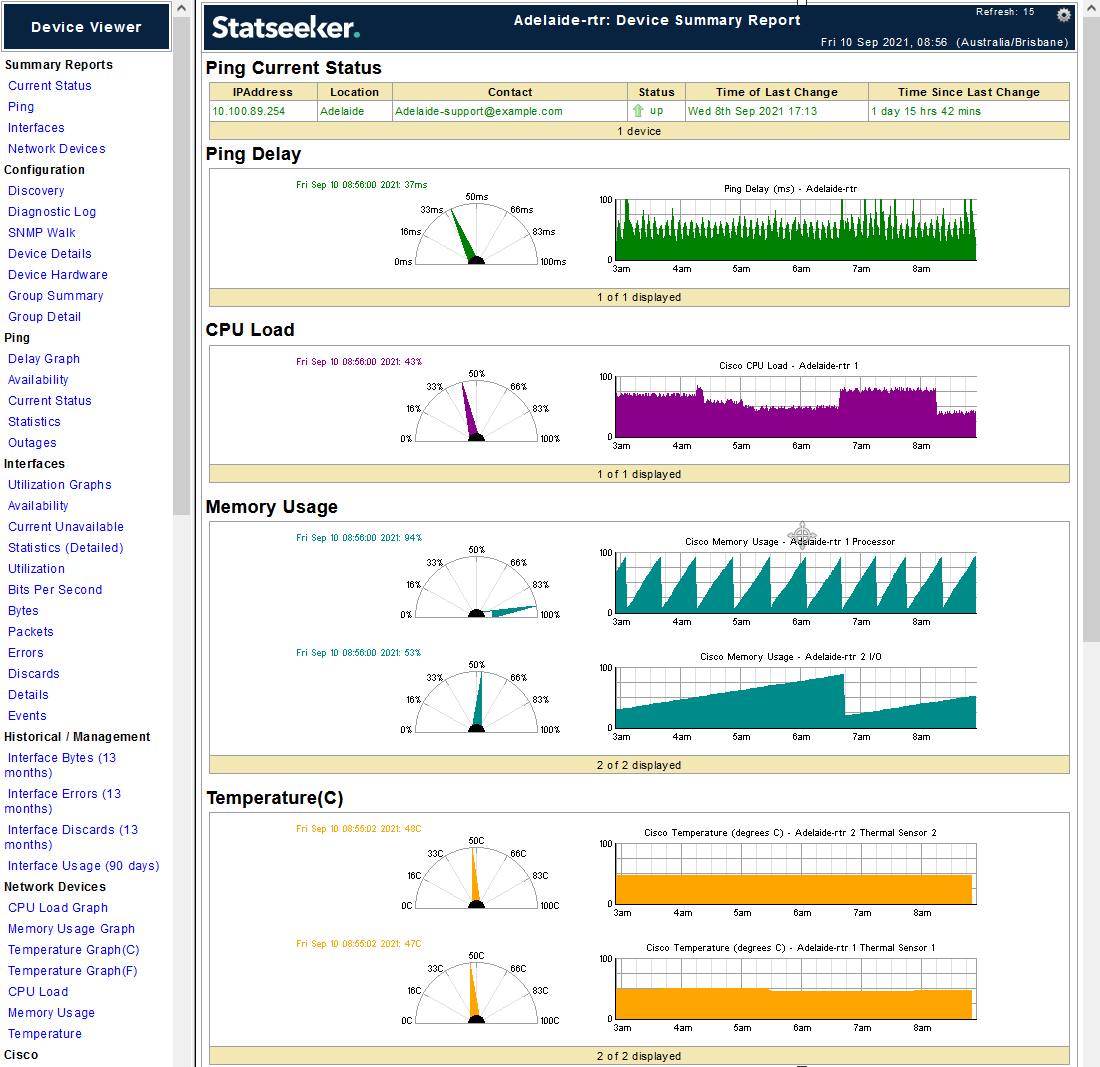Open Interface Errors (13 months) link
The height and width of the screenshot is (1067, 1100).
[x=63, y=801]
